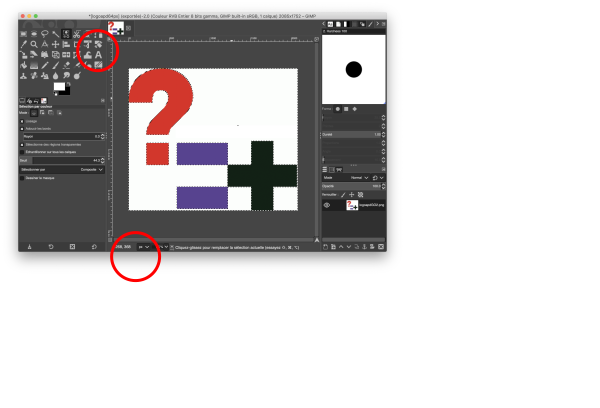
Task: Open the layer Mode Normal dropdown
Action: [x=357, y=178]
